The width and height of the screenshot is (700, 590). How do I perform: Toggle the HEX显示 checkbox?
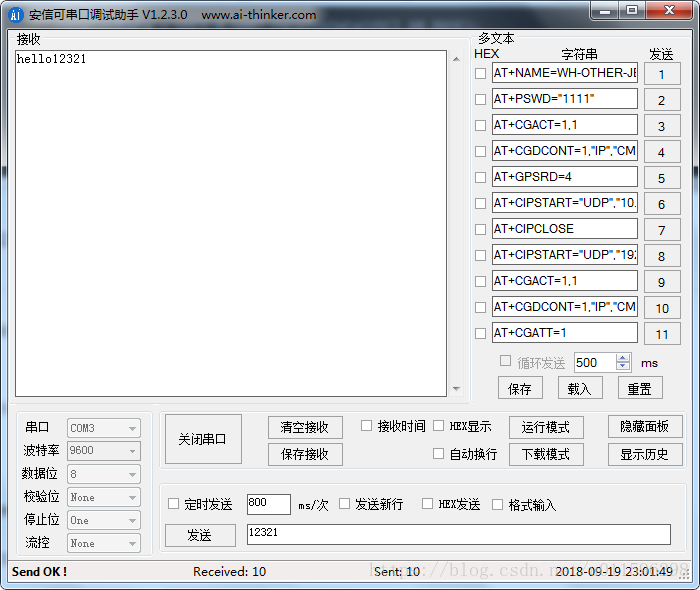click(439, 426)
